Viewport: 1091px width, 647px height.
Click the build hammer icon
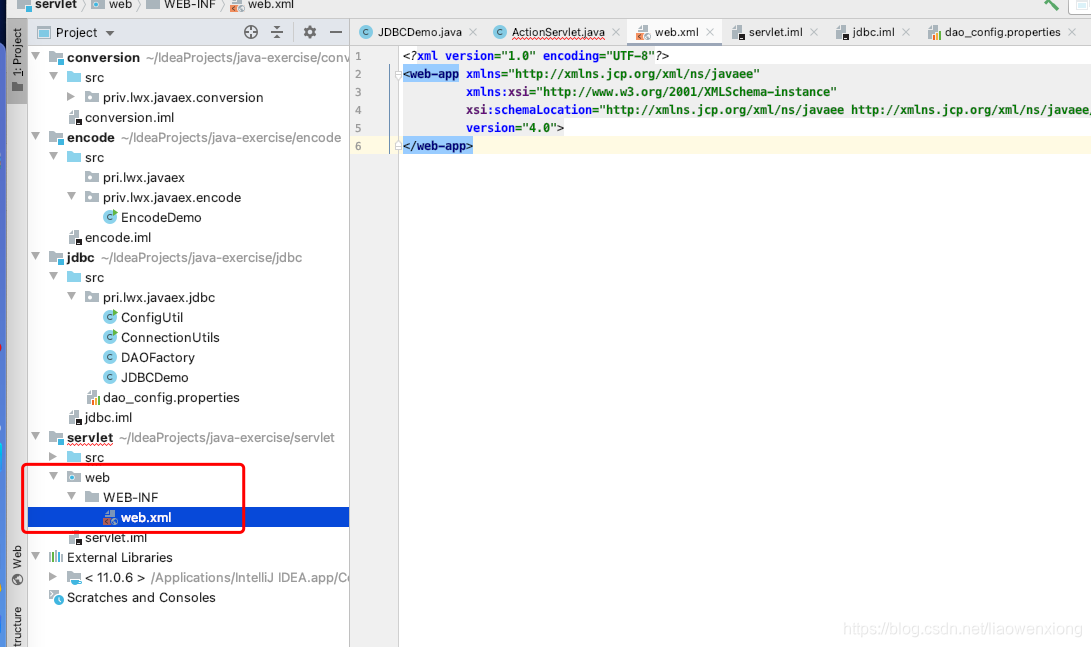(x=1051, y=5)
